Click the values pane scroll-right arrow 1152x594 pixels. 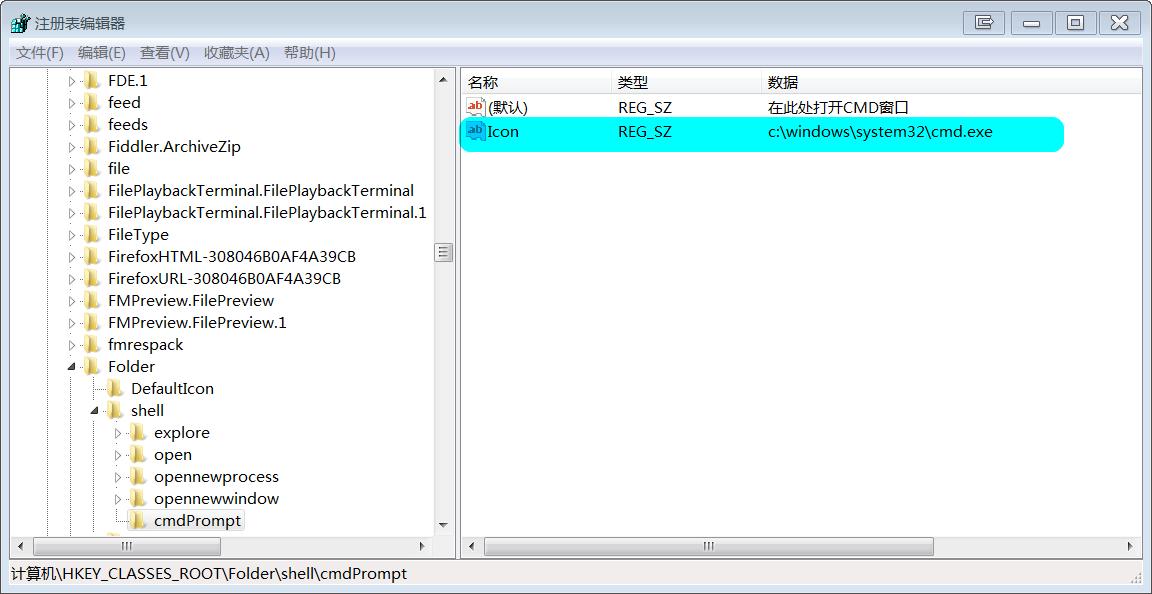[x=1130, y=546]
